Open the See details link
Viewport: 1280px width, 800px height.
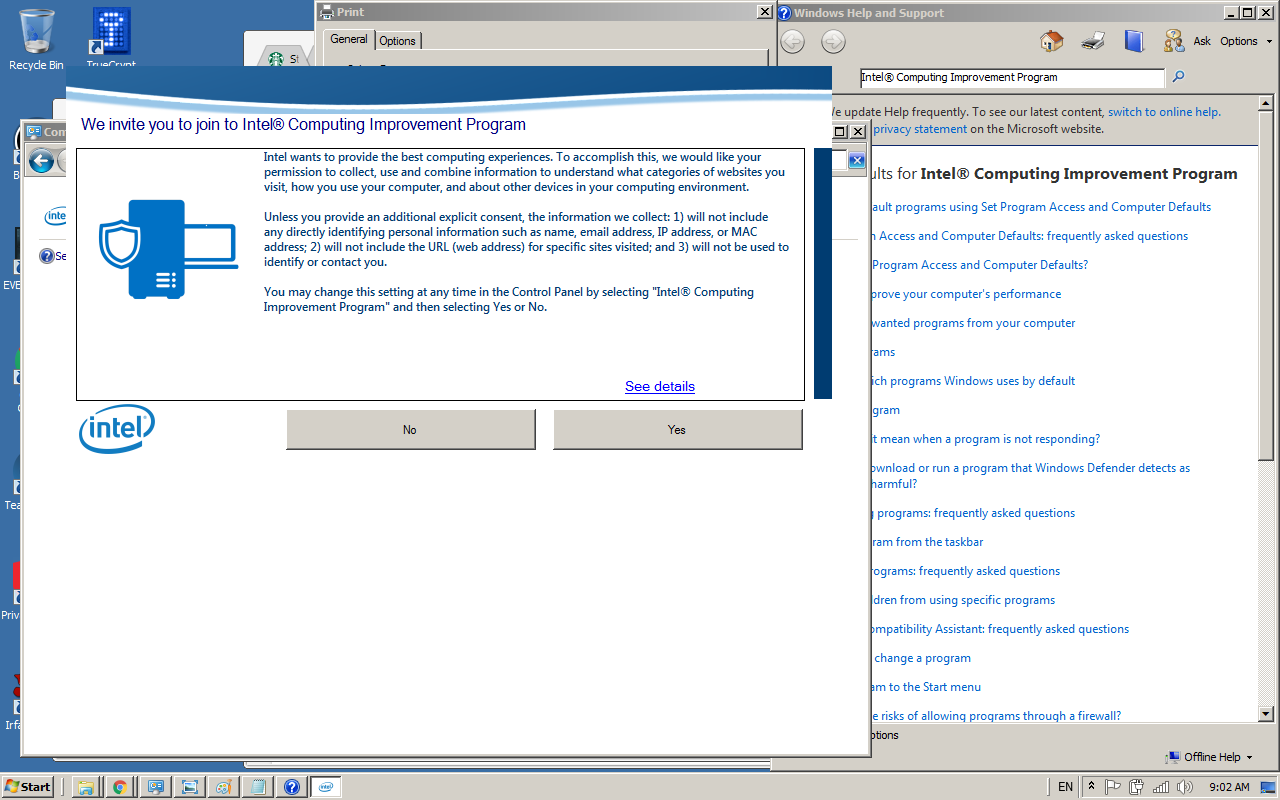click(660, 386)
